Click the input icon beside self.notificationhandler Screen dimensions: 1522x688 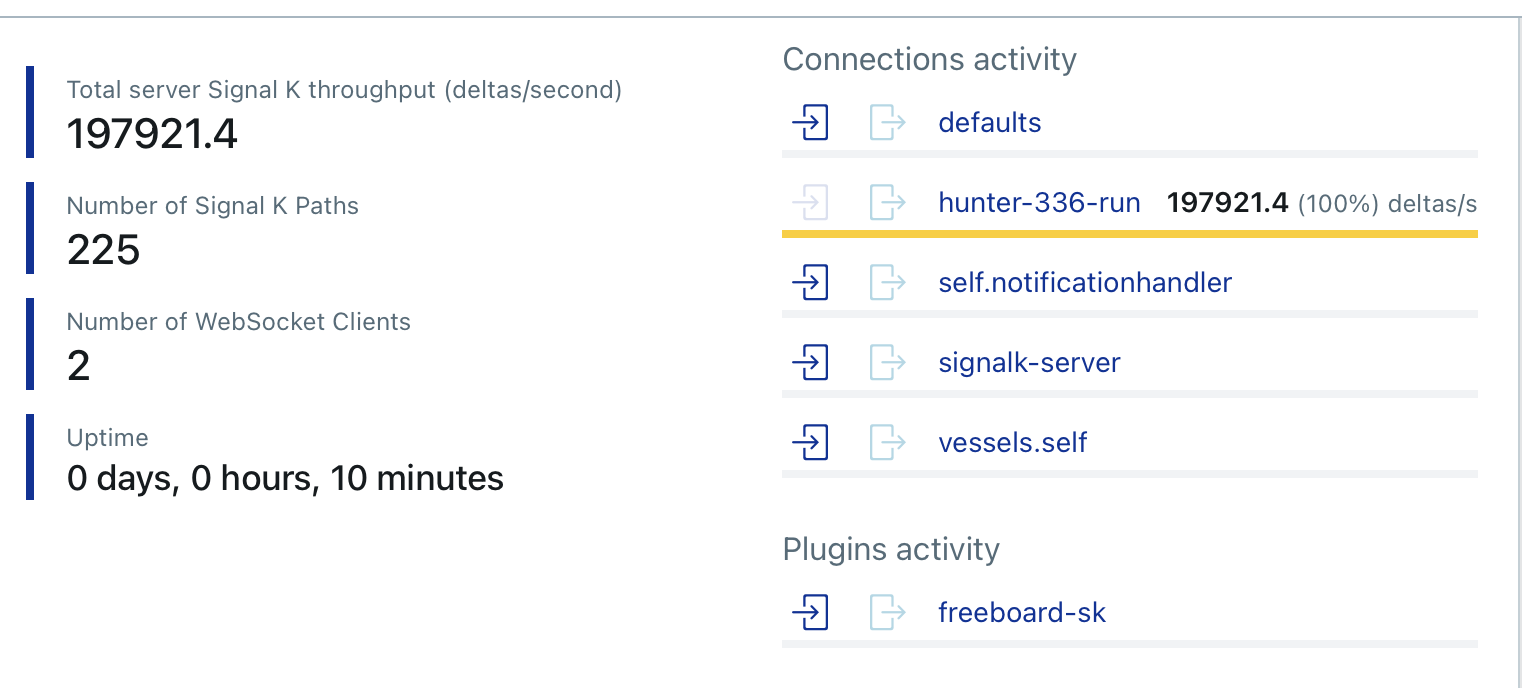(810, 283)
